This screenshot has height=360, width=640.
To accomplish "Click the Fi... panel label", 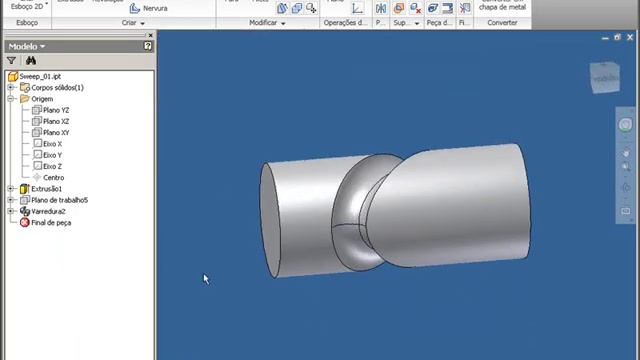I will pyautogui.click(x=464, y=23).
